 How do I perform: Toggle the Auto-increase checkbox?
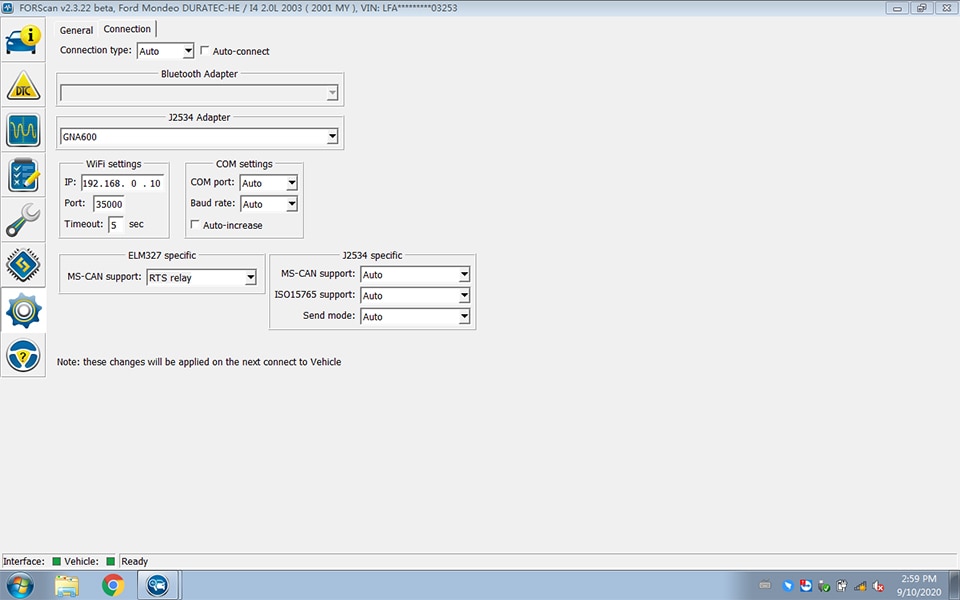195,225
